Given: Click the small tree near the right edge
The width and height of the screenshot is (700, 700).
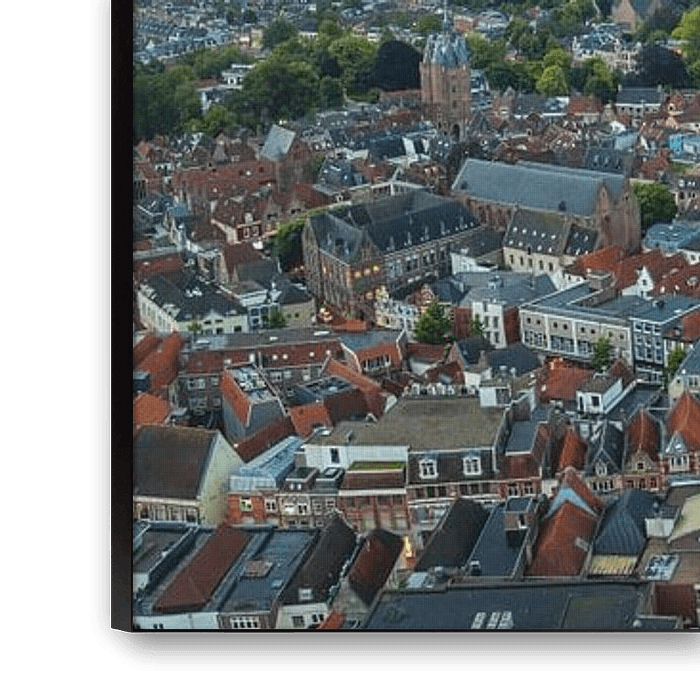Looking at the screenshot, I should tap(602, 354).
